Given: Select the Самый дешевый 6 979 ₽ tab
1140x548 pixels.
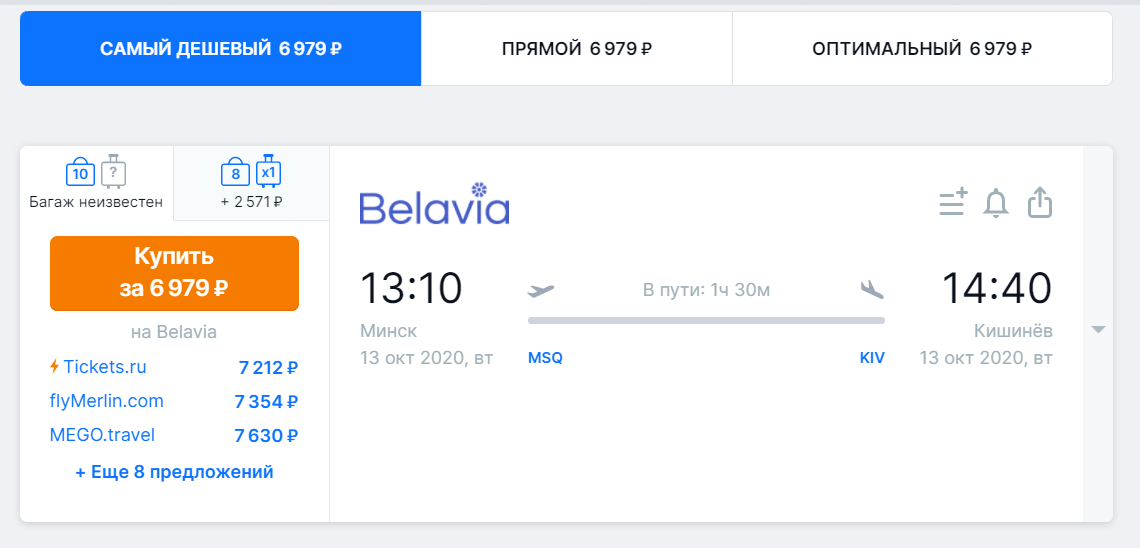Looking at the screenshot, I should pyautogui.click(x=221, y=49).
